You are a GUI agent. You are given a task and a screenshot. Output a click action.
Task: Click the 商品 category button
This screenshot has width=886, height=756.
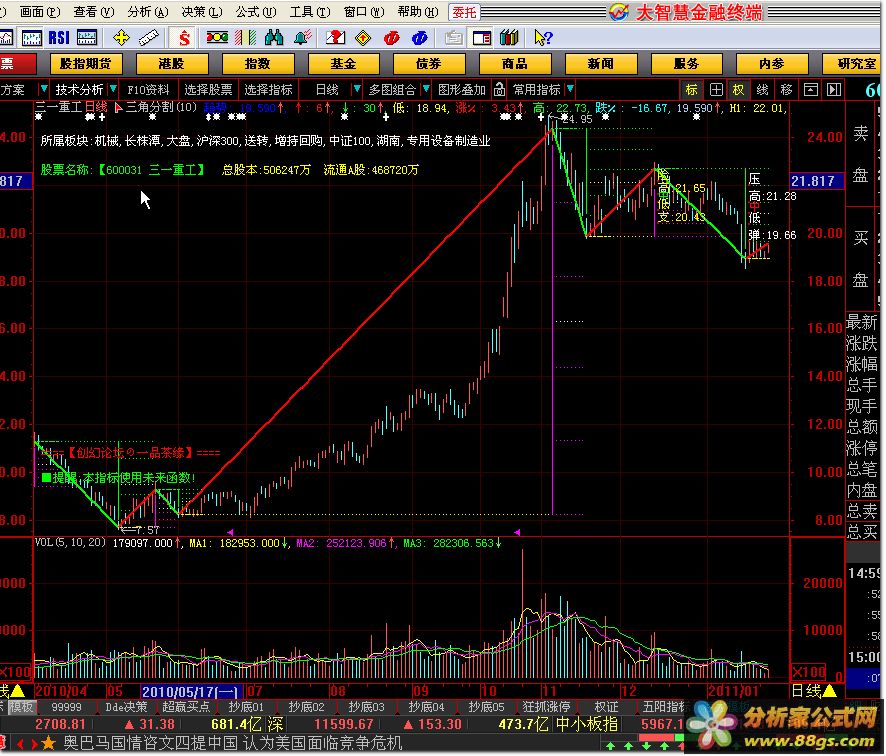click(515, 64)
